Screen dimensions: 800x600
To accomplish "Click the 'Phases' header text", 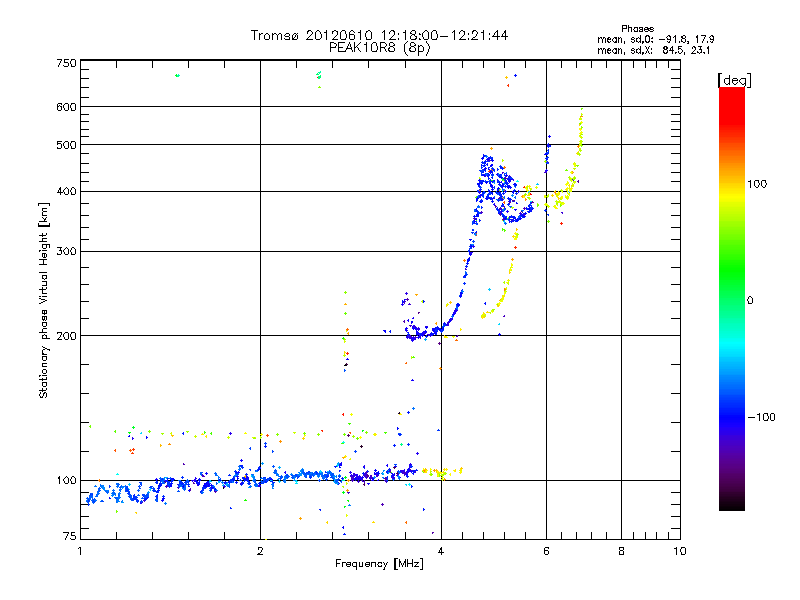I will [x=637, y=29].
